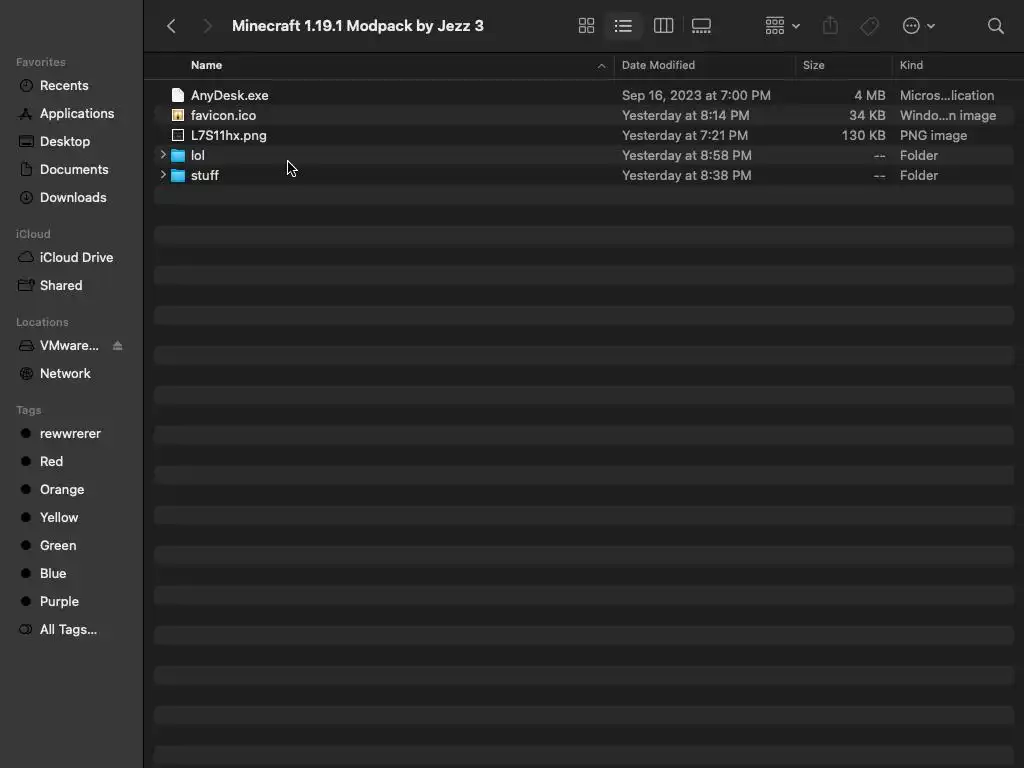Select the L7S11hx.png file
The width and height of the screenshot is (1024, 768).
pyautogui.click(x=584, y=136)
